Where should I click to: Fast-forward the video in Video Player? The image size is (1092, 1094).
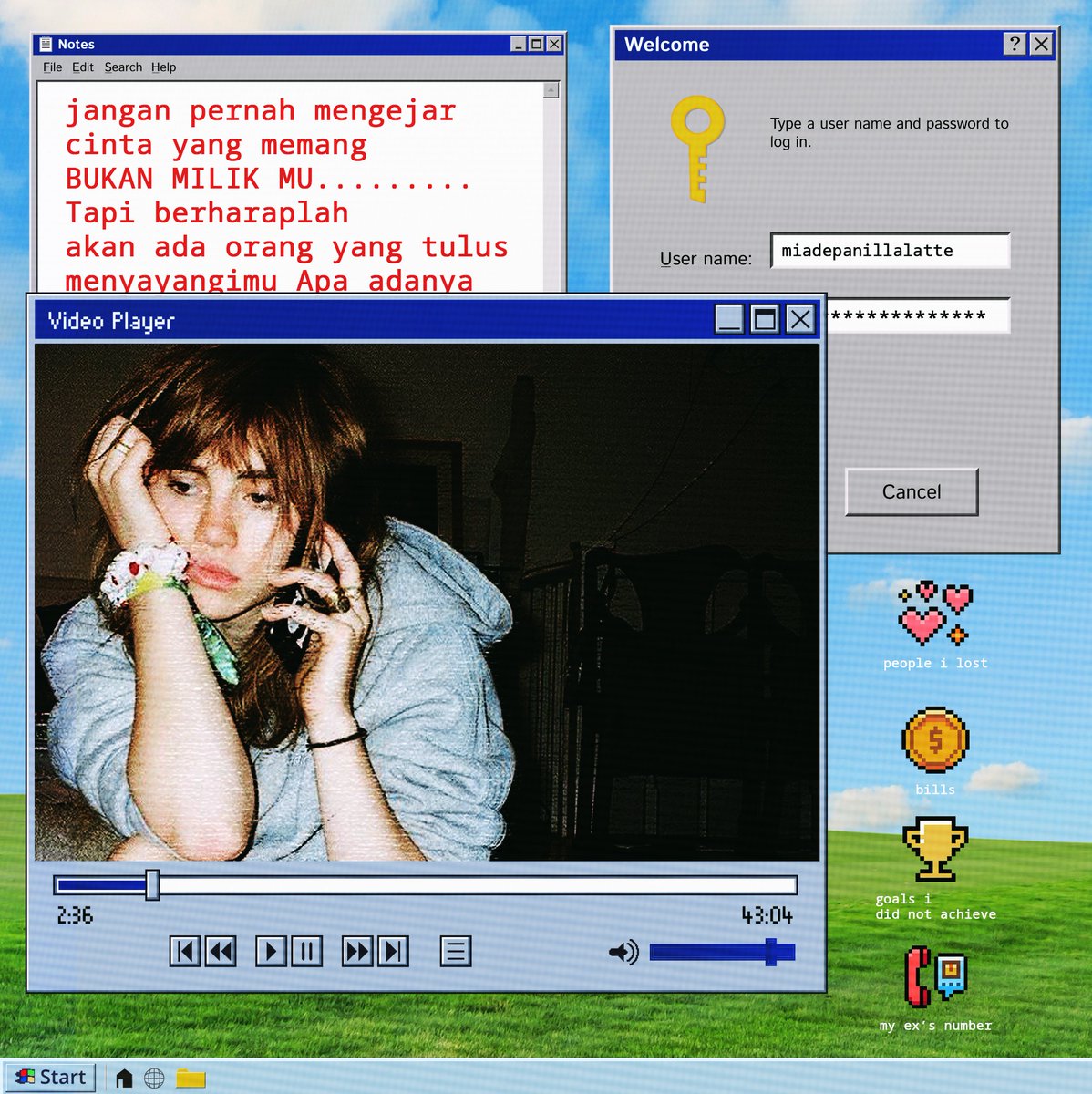pos(357,952)
